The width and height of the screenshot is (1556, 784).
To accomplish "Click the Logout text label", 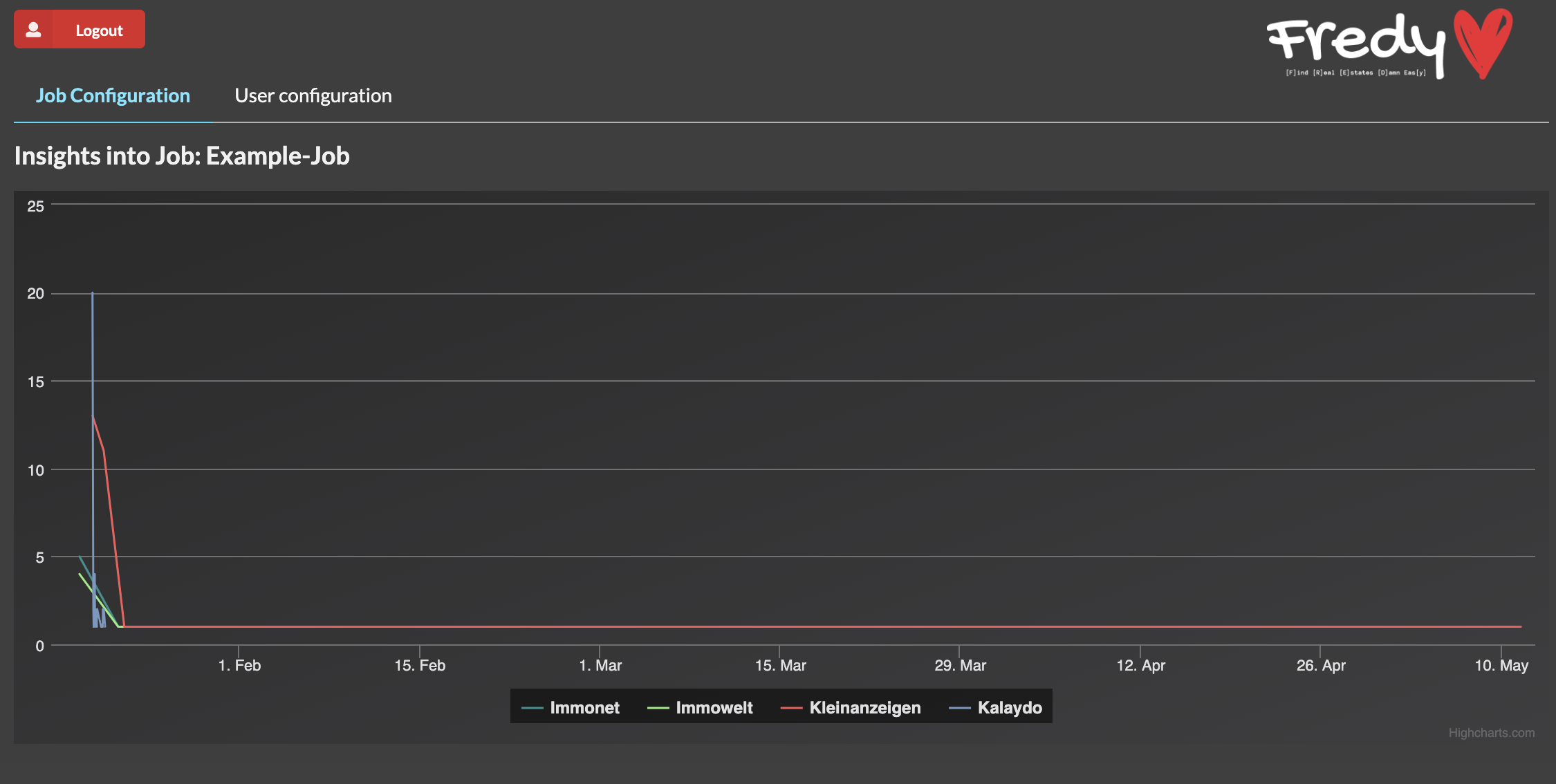I will coord(99,30).
